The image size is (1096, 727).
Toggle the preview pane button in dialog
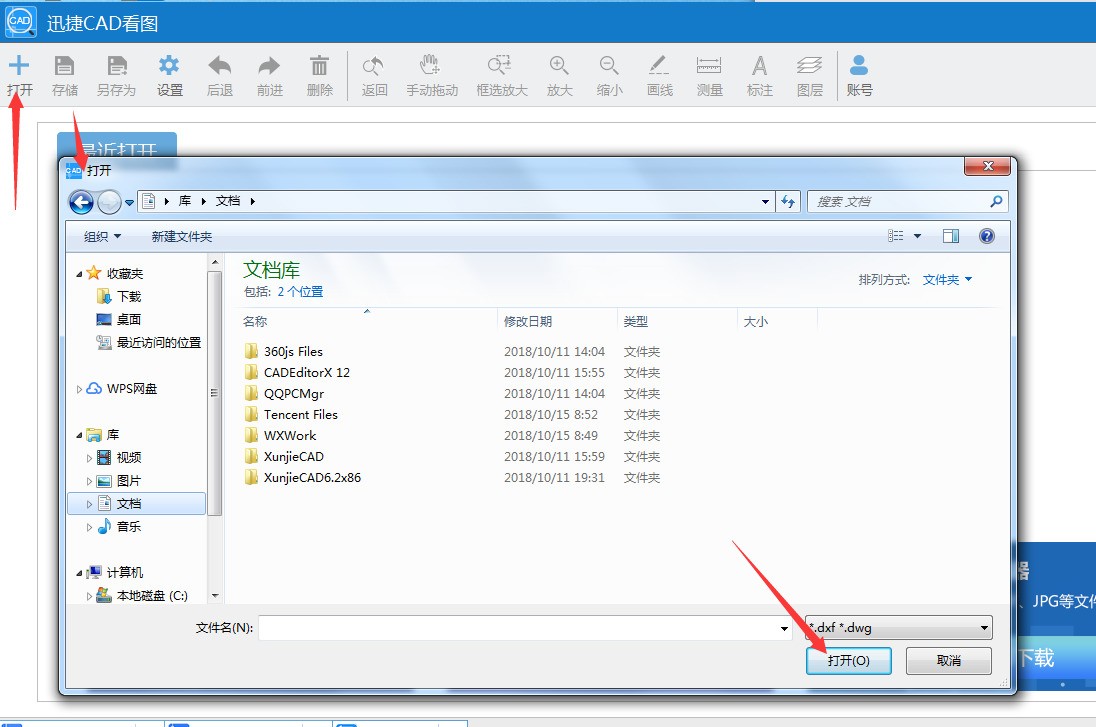[x=951, y=237]
